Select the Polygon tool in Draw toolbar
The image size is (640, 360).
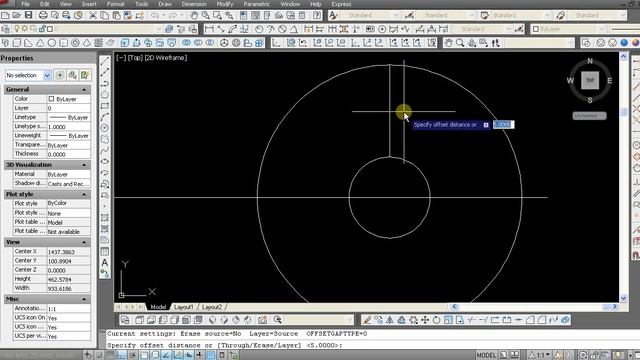[x=104, y=95]
